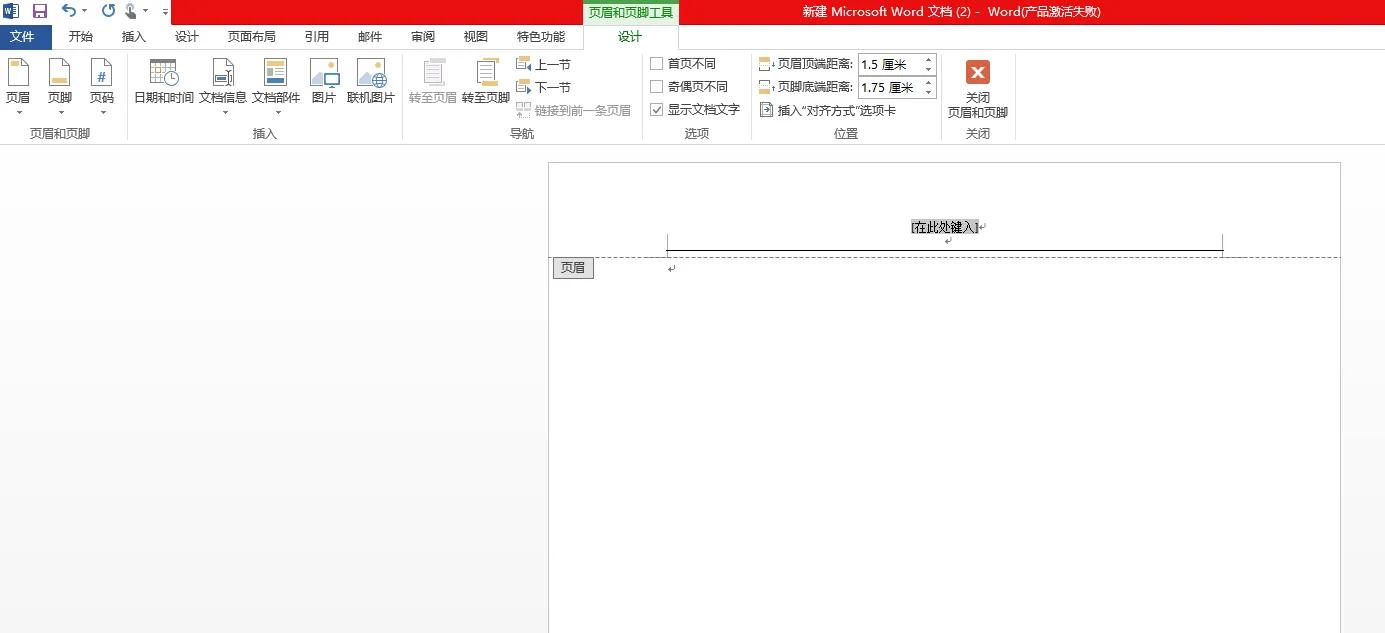The width and height of the screenshot is (1385, 633).
Task: Switch to the 页面布局 (Page Layout) tab
Action: [x=251, y=37]
